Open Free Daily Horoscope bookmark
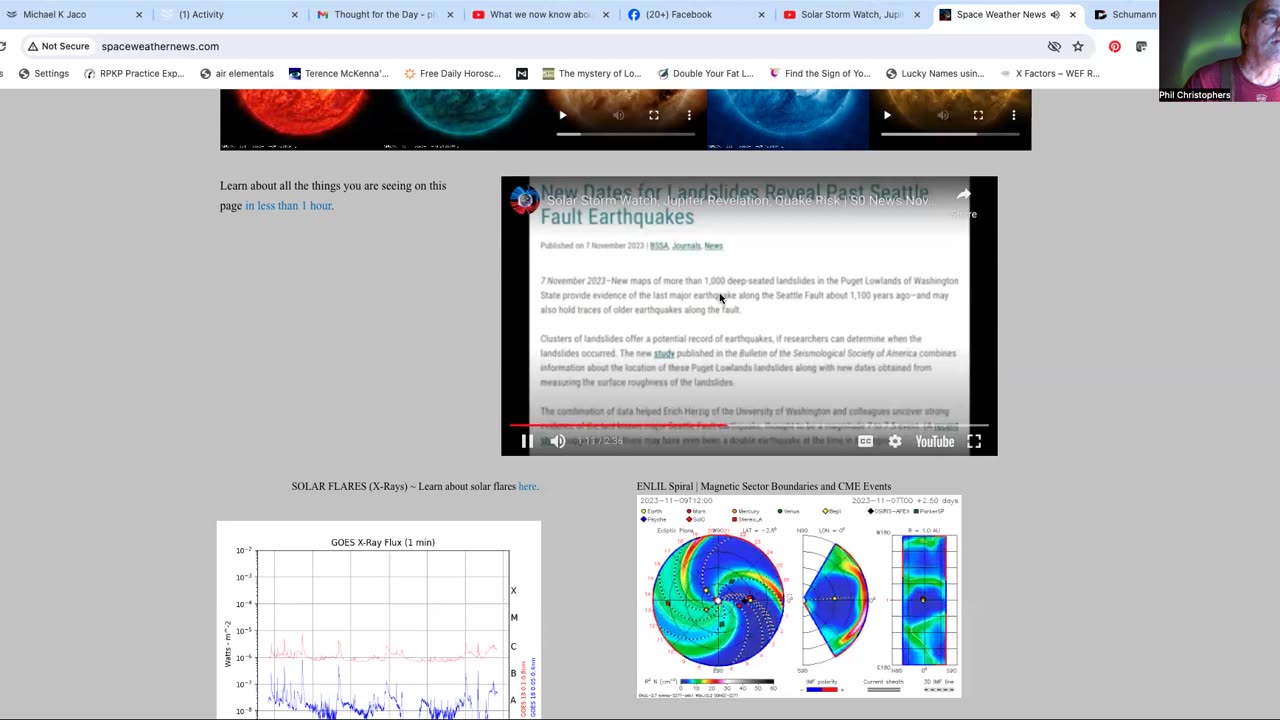 point(453,73)
